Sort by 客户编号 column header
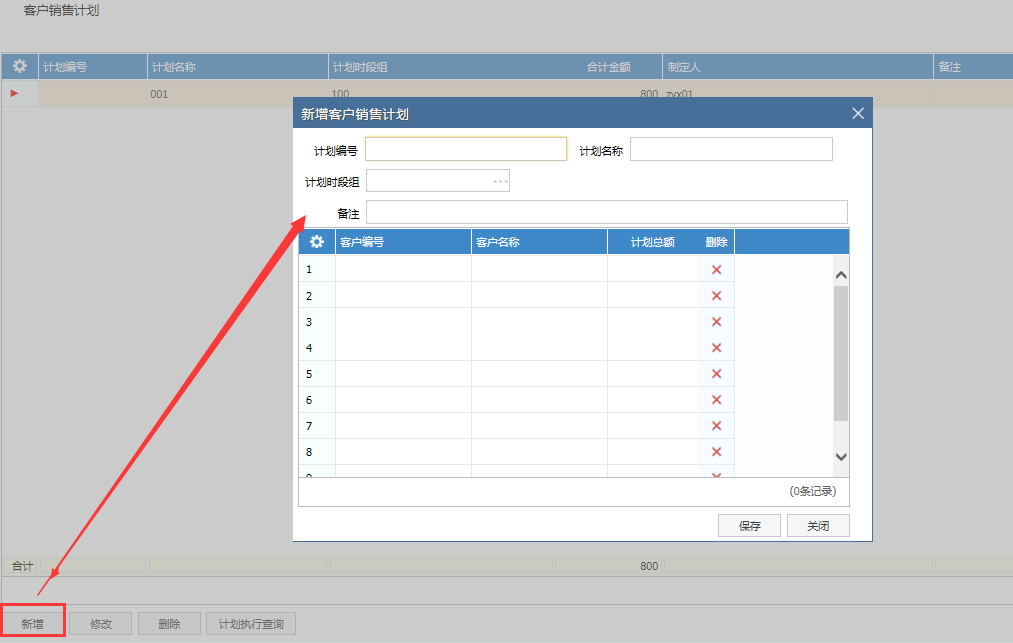1013x643 pixels. tap(403, 242)
